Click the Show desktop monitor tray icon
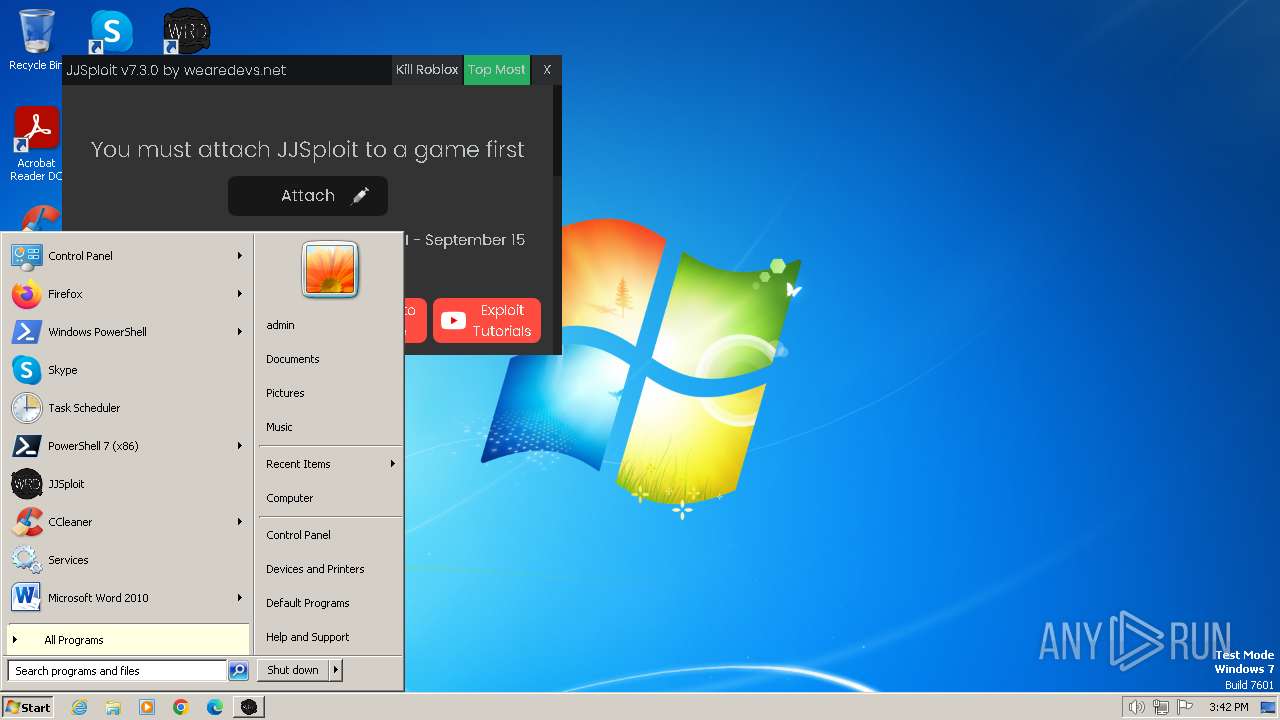Image resolution: width=1280 pixels, height=720 pixels. pyautogui.click(x=1268, y=707)
